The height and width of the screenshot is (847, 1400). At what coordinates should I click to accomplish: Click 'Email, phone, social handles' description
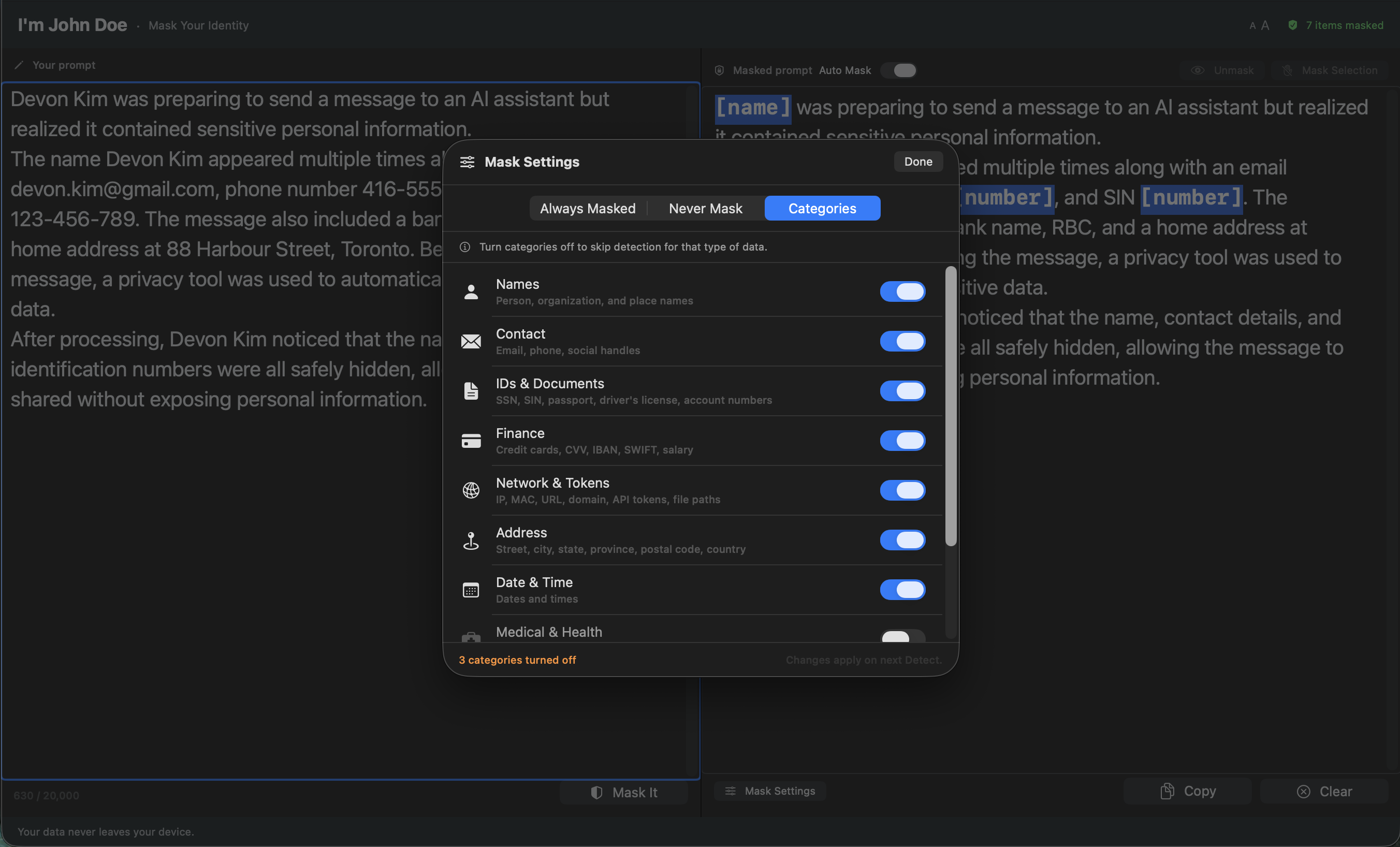(567, 351)
